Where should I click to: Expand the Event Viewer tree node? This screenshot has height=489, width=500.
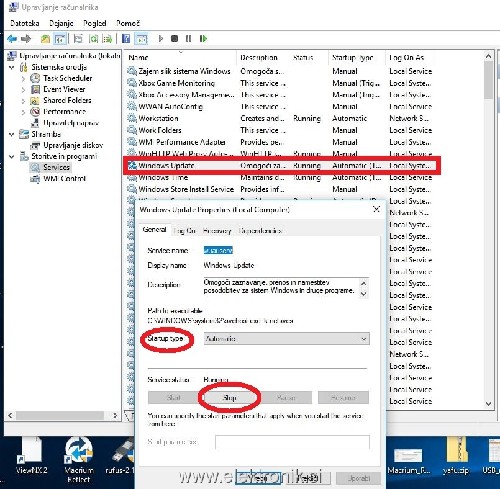click(23, 90)
